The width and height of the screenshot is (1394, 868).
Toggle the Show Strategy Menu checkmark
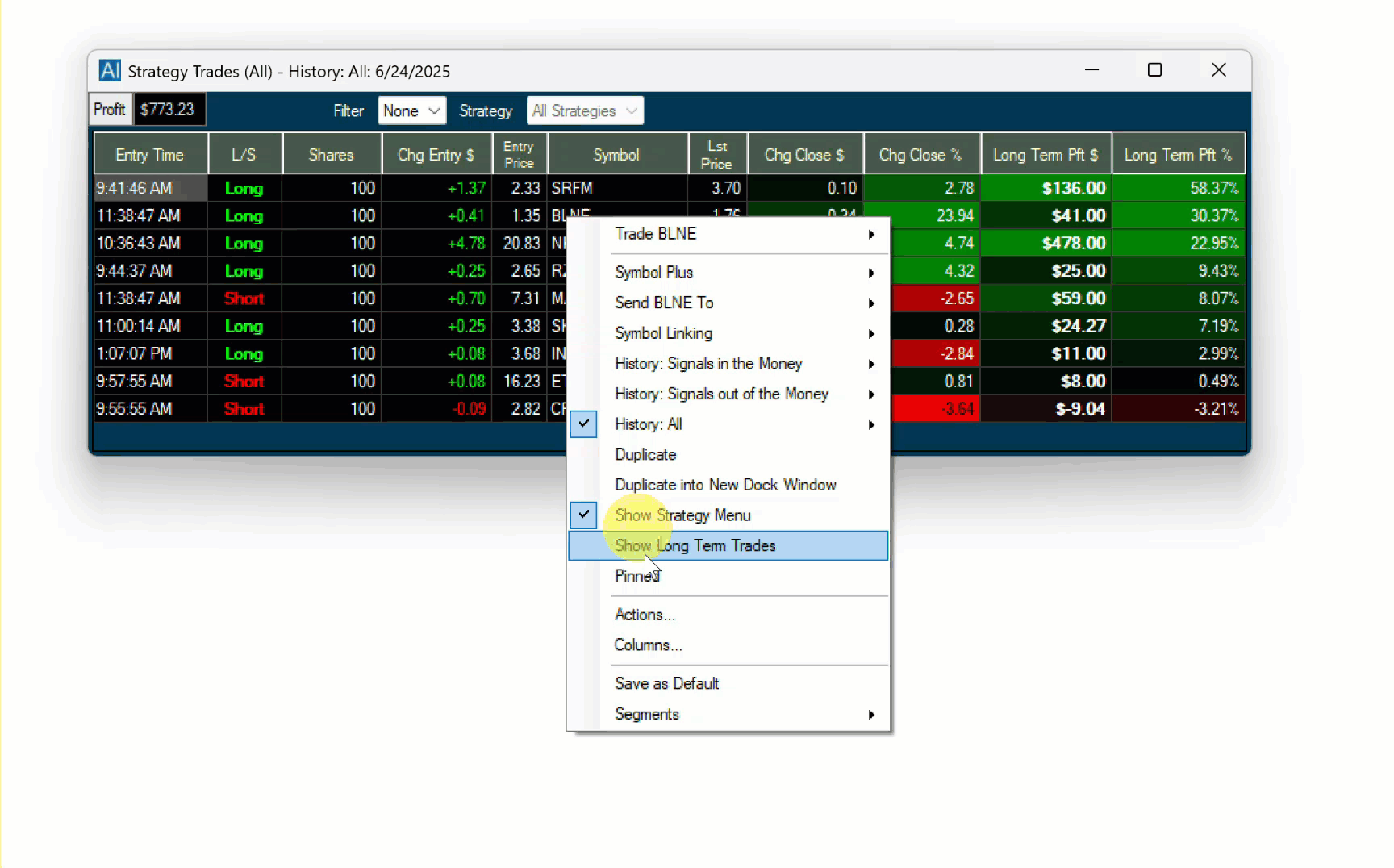[583, 515]
